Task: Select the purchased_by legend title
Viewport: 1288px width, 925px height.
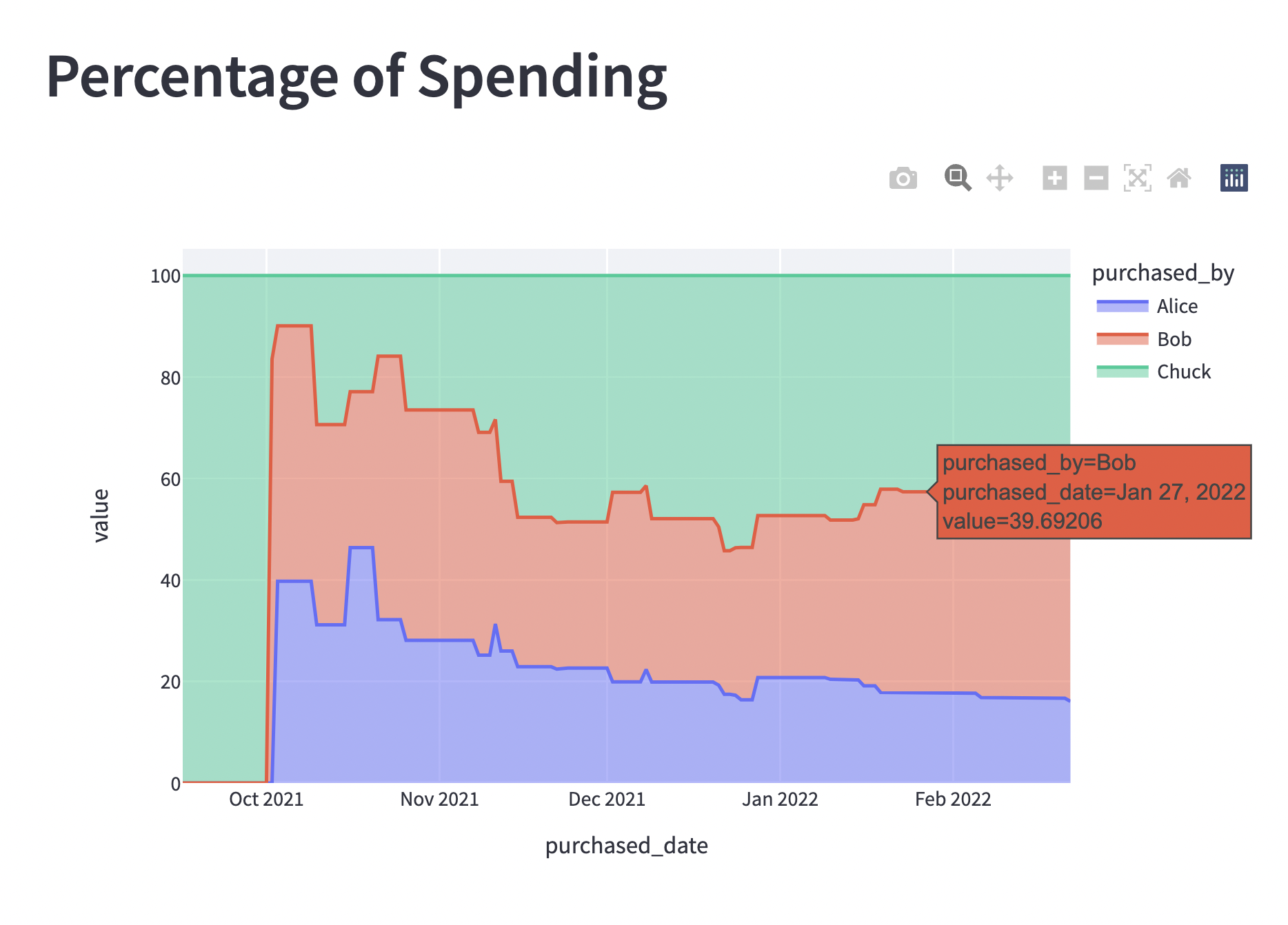Action: [x=1163, y=272]
